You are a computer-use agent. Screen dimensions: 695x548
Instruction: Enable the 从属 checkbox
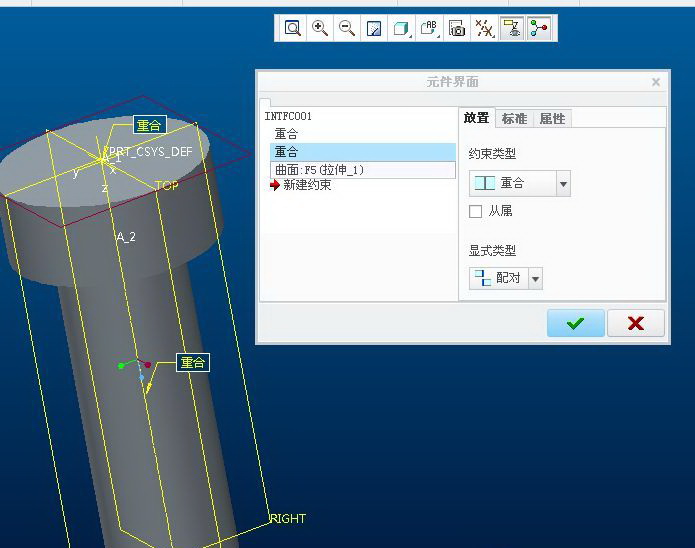[476, 211]
